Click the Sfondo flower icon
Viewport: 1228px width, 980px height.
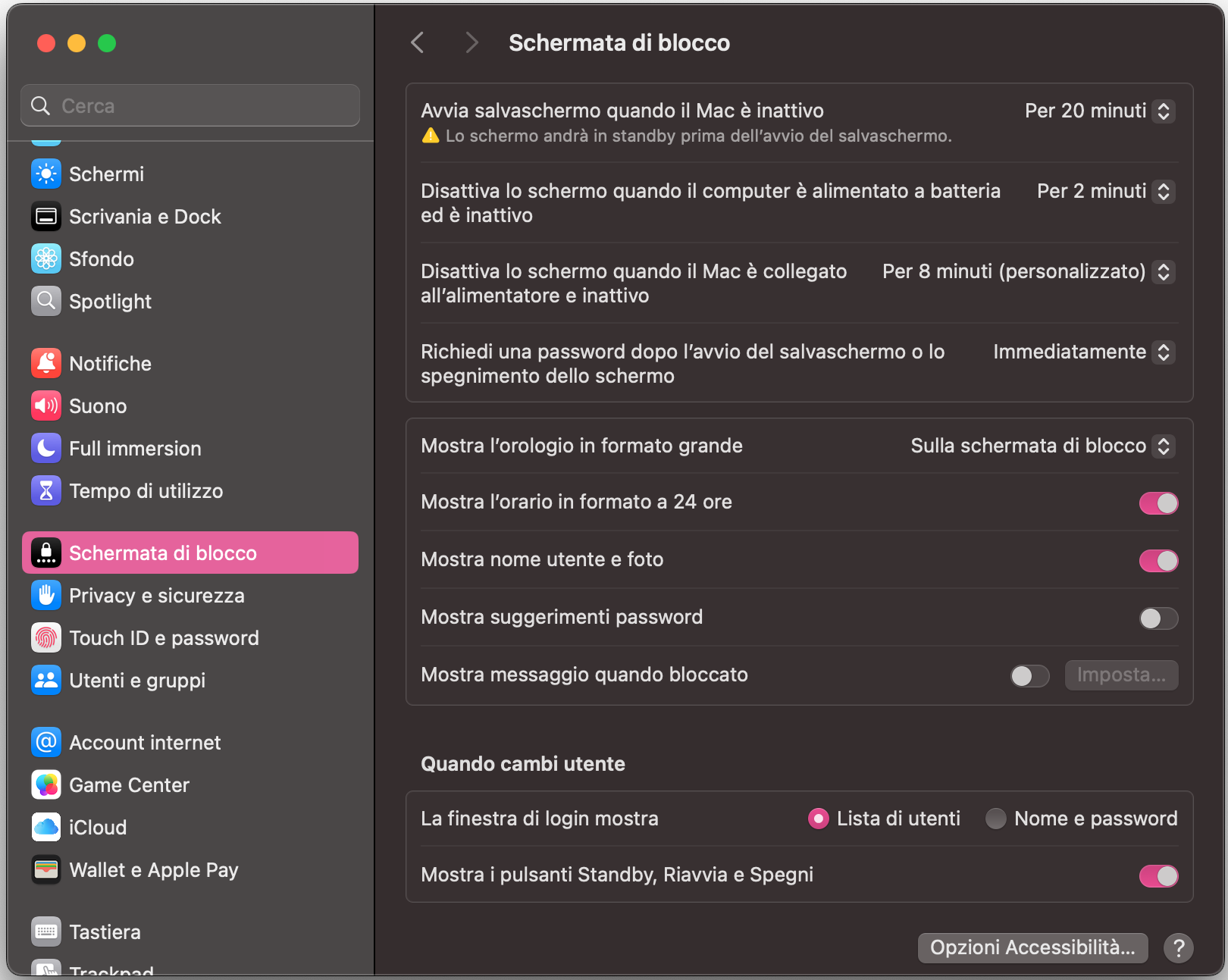tap(46, 258)
